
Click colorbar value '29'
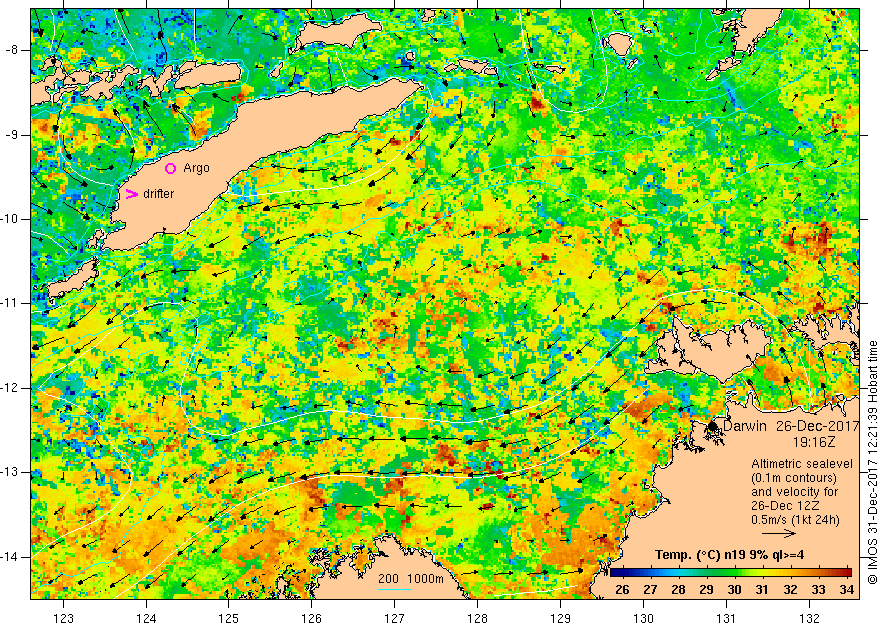tap(706, 590)
